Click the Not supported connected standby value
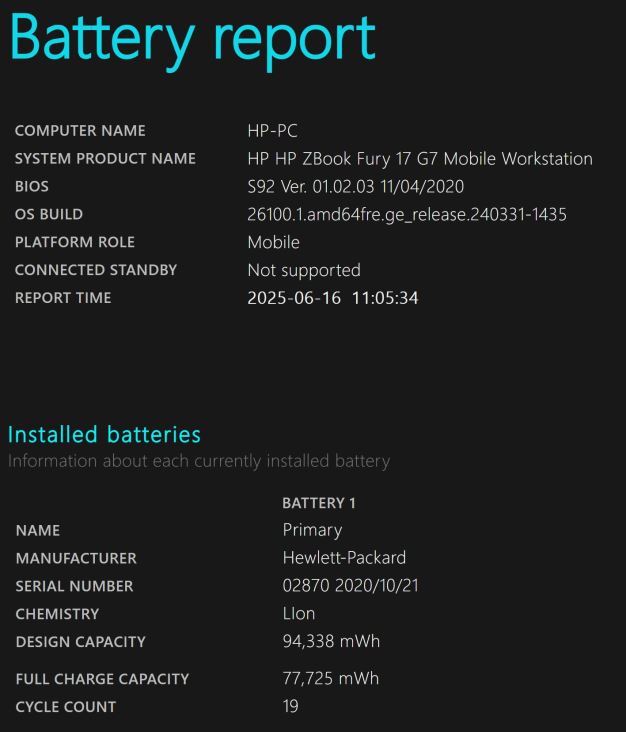626x732 pixels. (x=304, y=270)
